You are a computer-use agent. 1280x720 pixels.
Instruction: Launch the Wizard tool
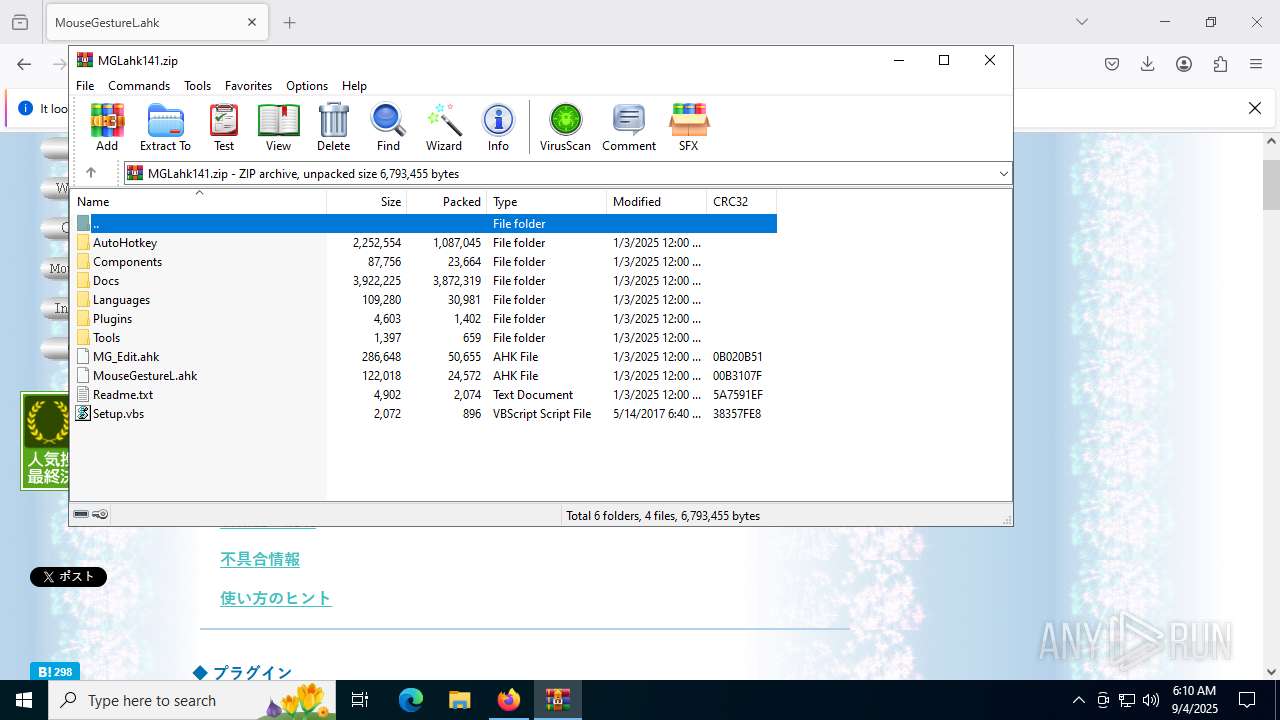coord(443,127)
